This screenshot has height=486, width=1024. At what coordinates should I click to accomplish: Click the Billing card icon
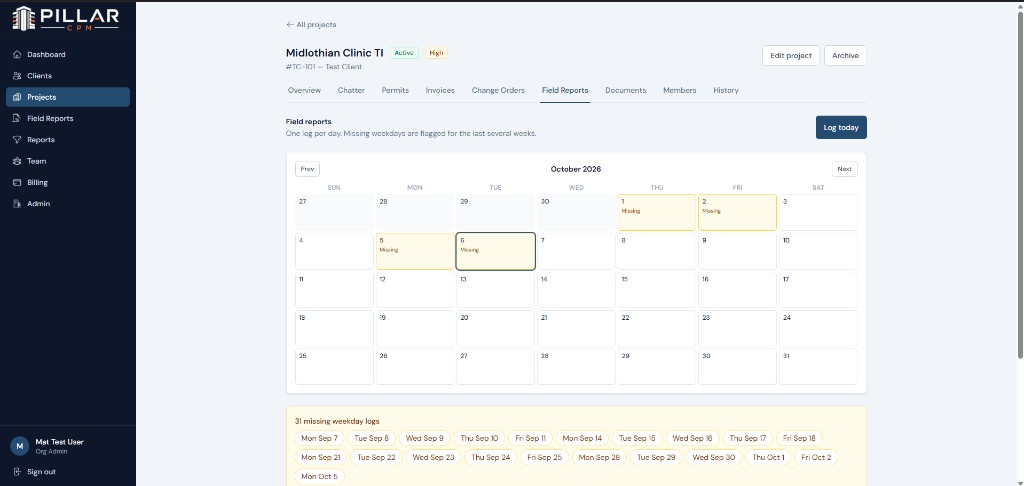coord(18,183)
